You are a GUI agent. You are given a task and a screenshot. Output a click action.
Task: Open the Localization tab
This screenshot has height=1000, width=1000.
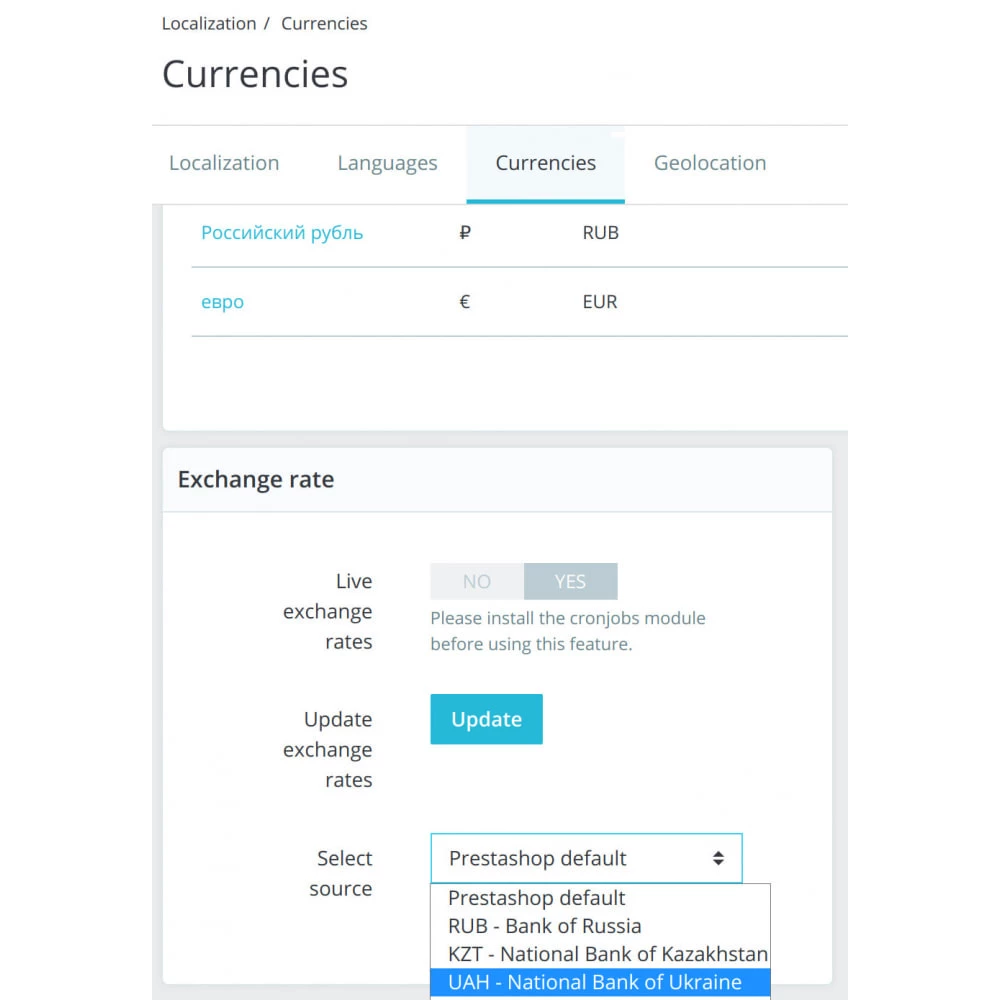click(224, 163)
